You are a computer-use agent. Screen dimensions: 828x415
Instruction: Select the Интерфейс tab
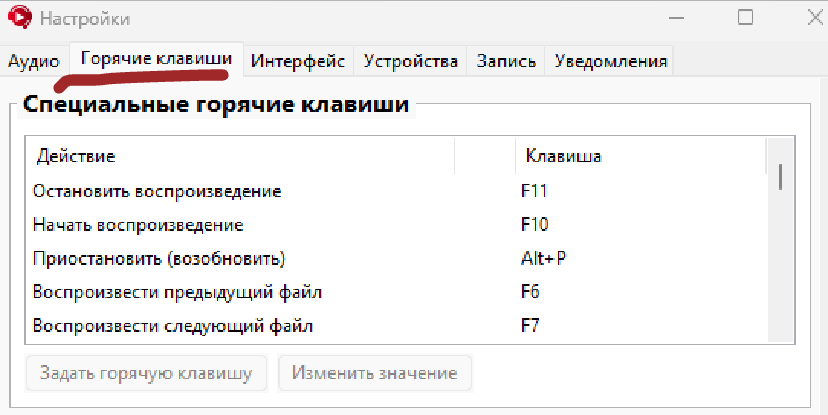click(298, 61)
